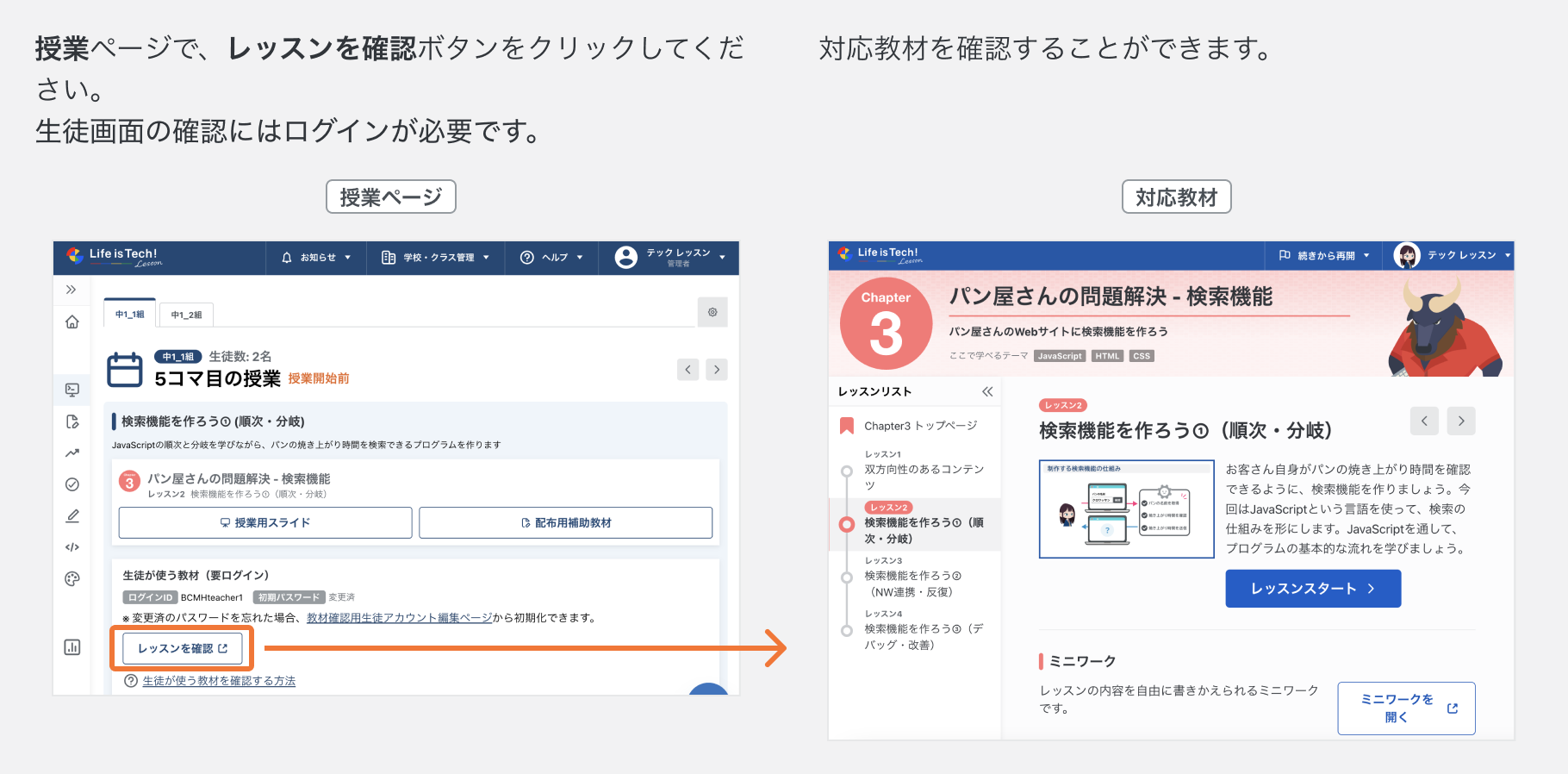This screenshot has height=774, width=1568.
Task: Open the 生徒が使う教材を確認する方法 link
Action: (x=219, y=681)
